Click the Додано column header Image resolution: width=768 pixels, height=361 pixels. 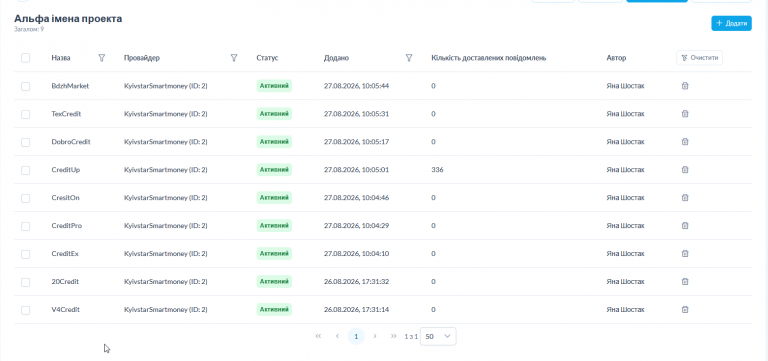tap(336, 58)
